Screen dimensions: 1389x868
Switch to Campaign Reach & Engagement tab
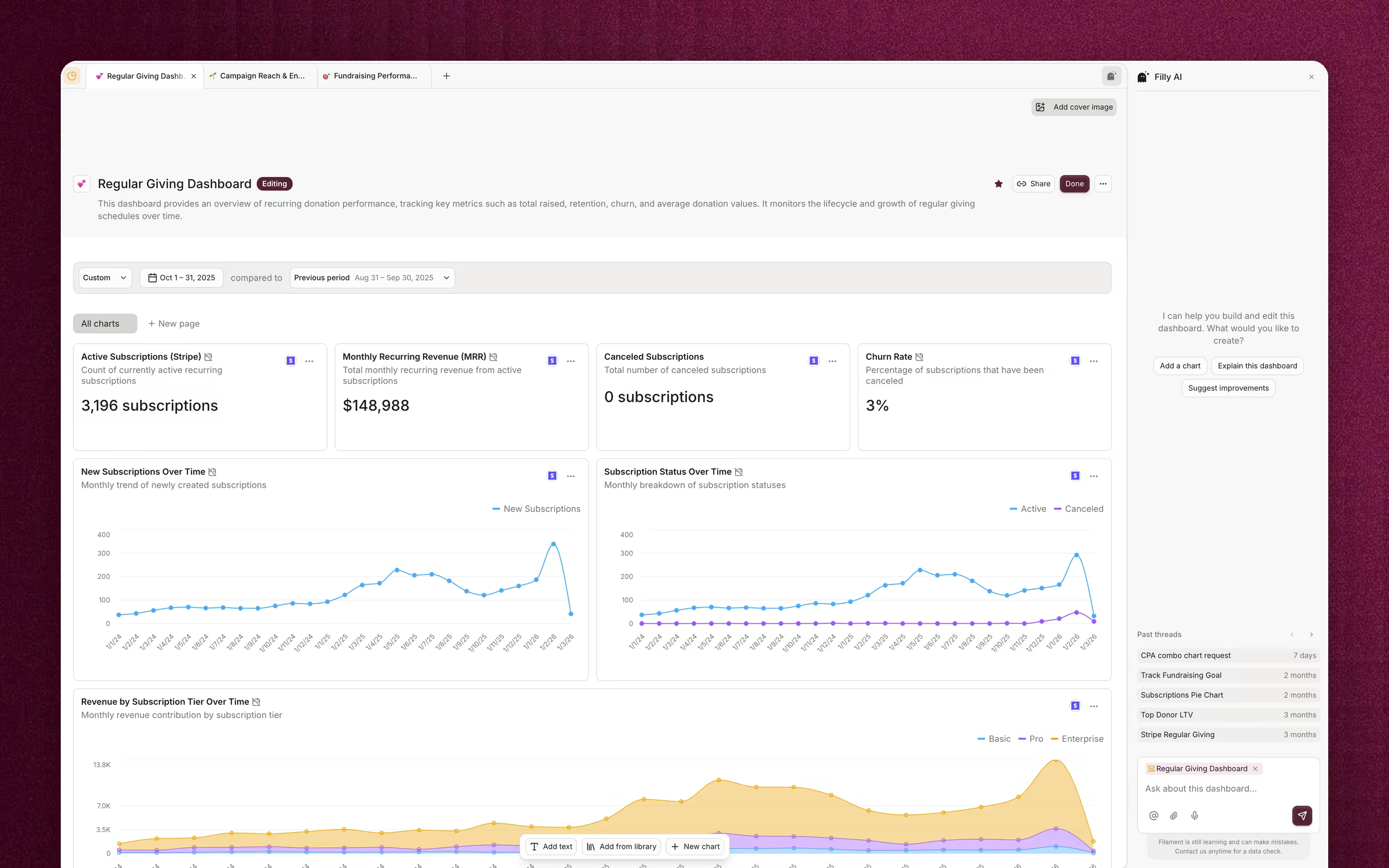pyautogui.click(x=260, y=76)
